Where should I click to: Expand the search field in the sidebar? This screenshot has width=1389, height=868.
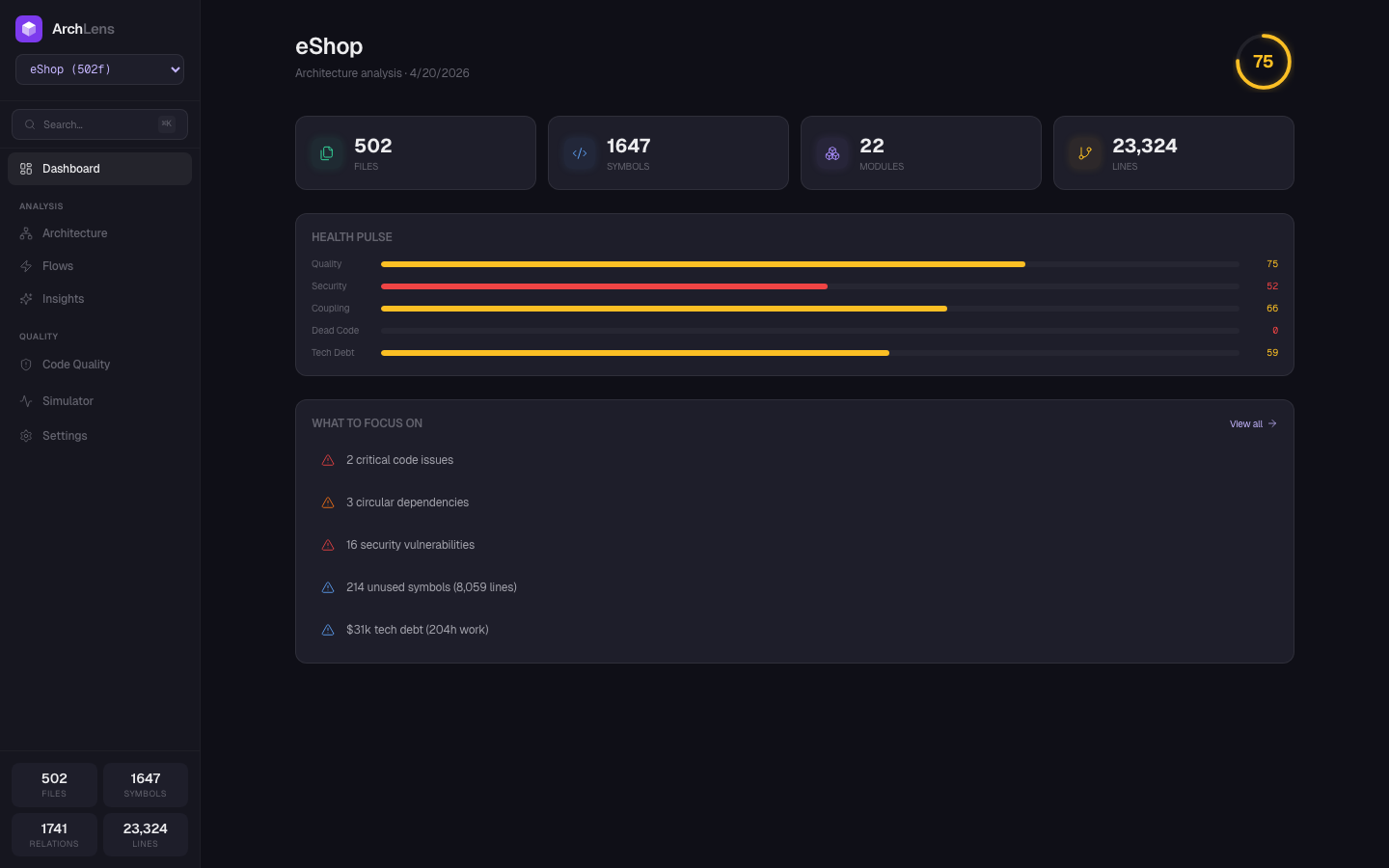pyautogui.click(x=99, y=123)
